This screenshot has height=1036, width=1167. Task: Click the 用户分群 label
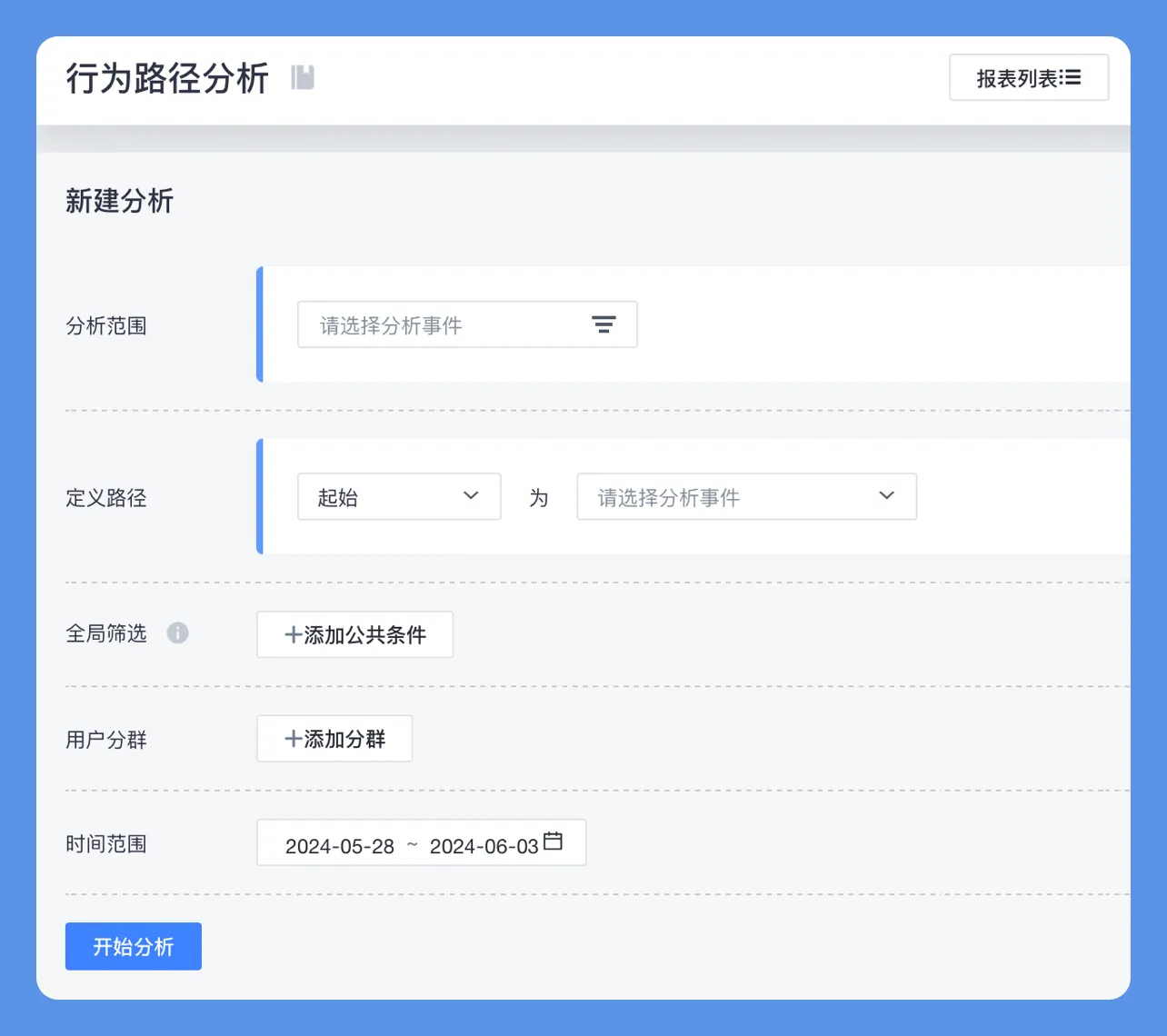[x=106, y=740]
